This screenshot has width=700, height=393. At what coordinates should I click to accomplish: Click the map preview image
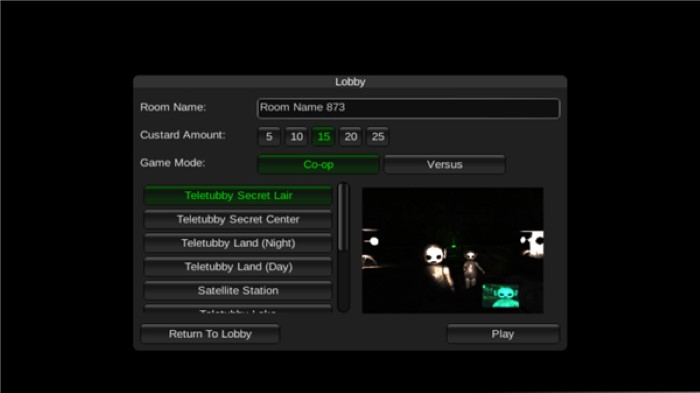coord(453,250)
